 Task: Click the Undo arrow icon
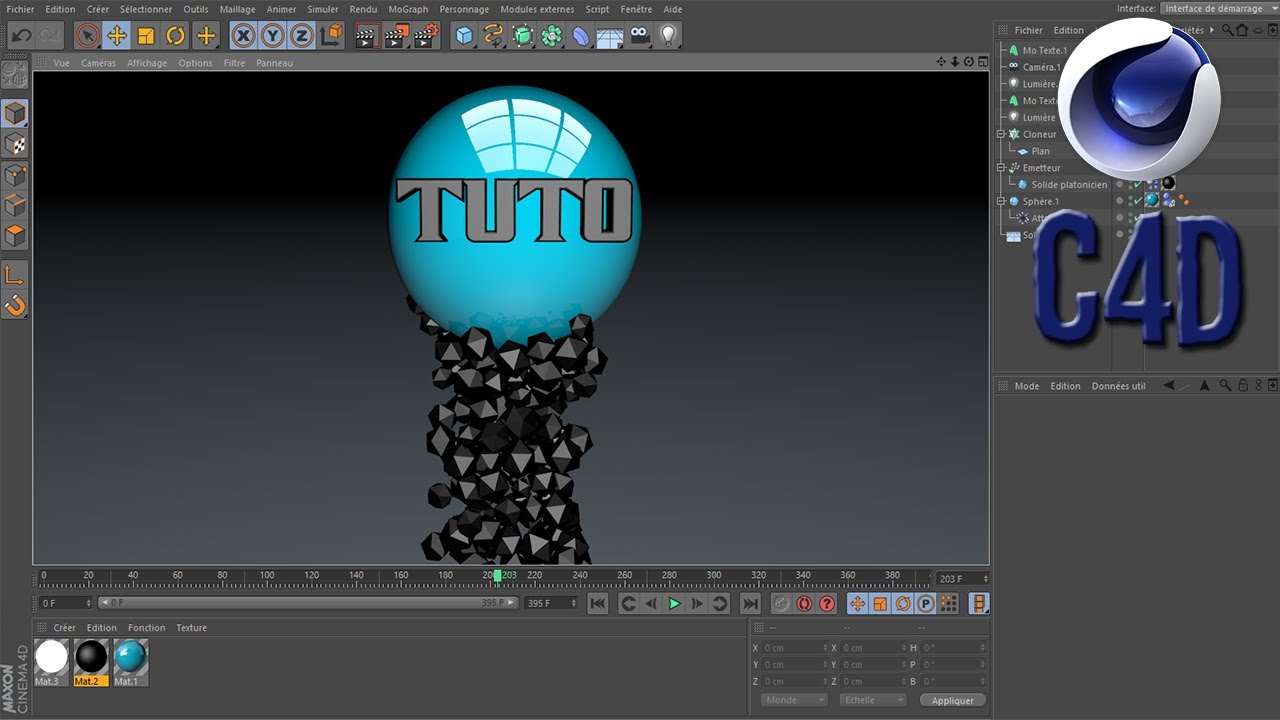(21, 36)
